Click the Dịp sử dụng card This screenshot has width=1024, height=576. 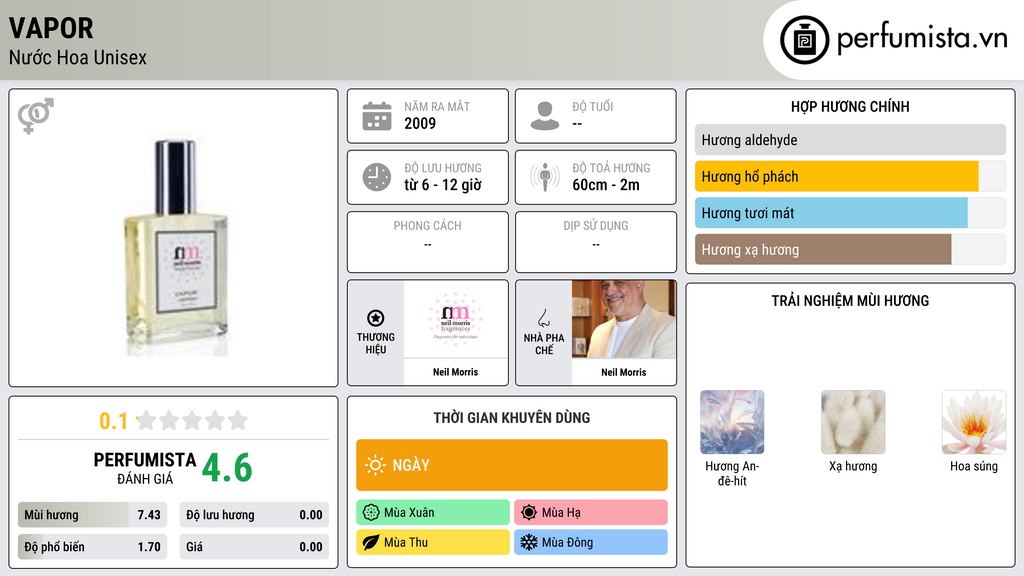596,242
